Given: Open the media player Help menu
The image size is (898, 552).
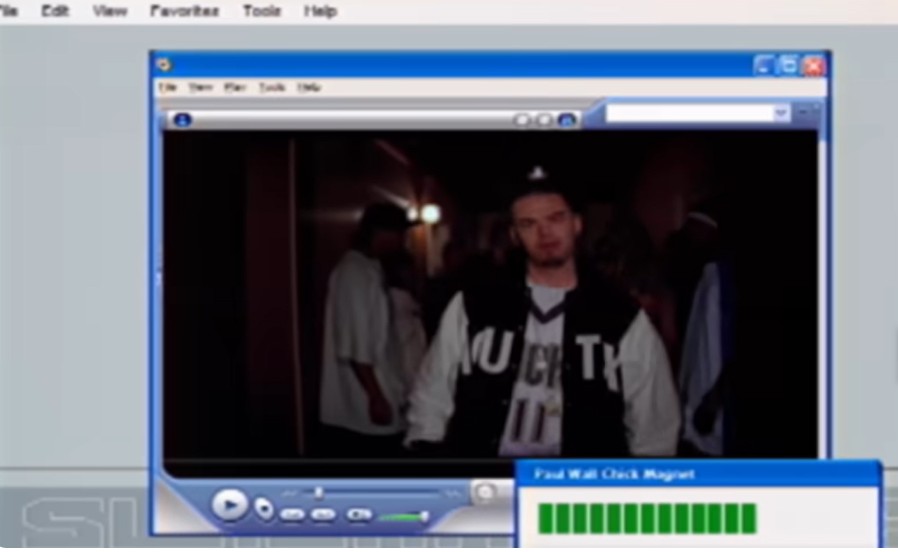Looking at the screenshot, I should coord(309,87).
